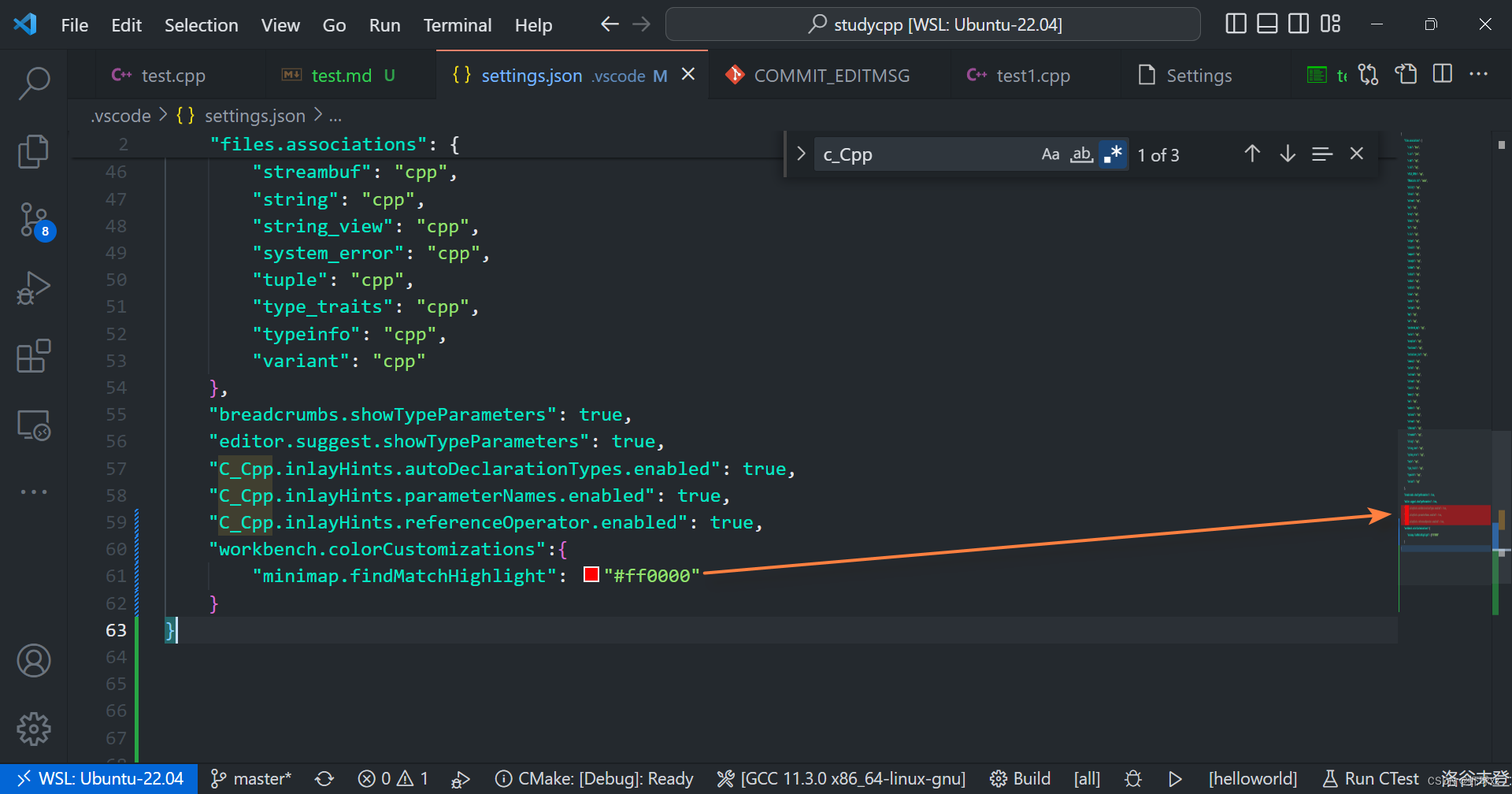Open the Search view in activity bar
1512x794 pixels.
pyautogui.click(x=34, y=83)
